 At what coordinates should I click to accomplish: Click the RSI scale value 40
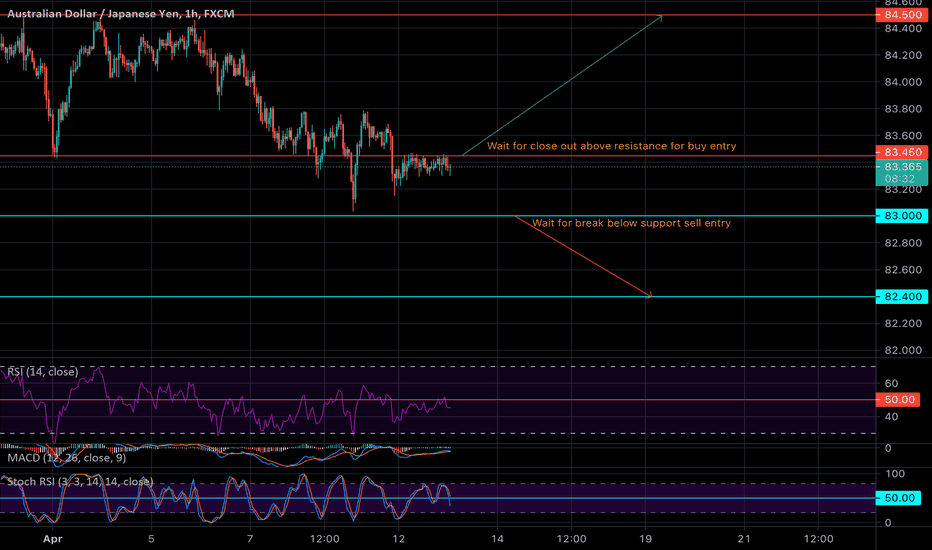pyautogui.click(x=891, y=417)
